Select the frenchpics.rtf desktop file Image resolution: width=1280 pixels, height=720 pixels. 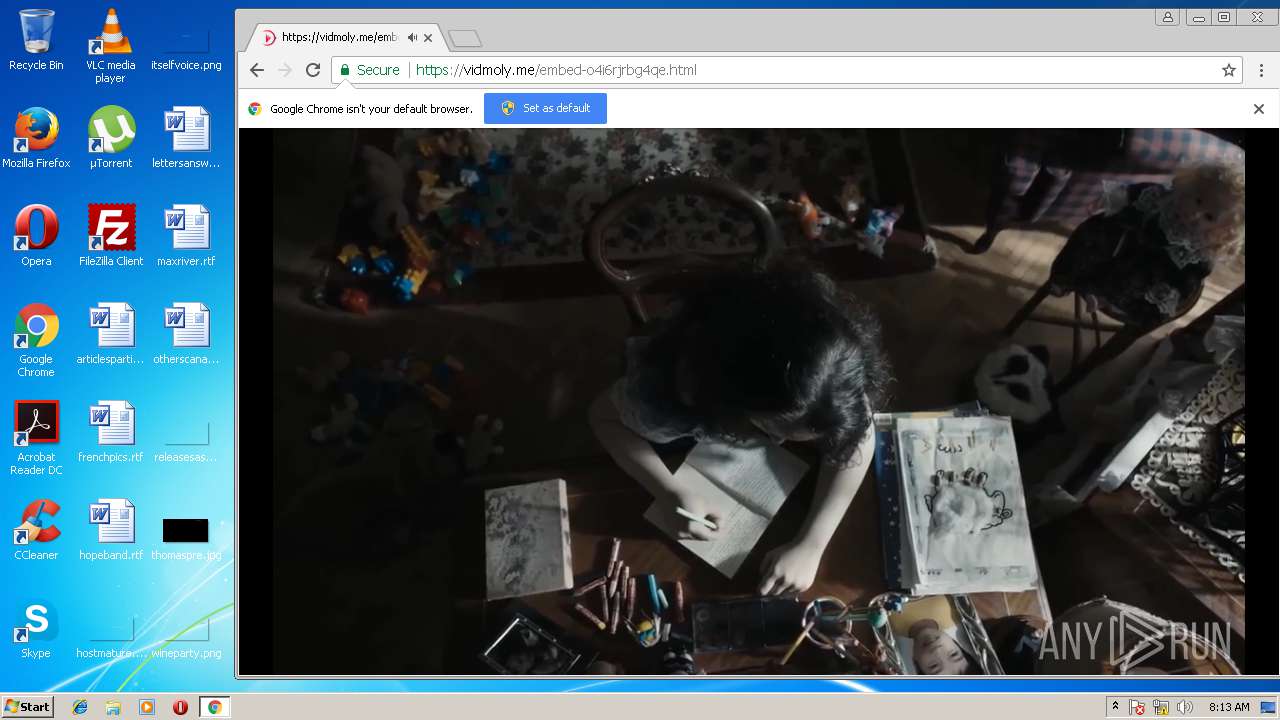(x=110, y=432)
